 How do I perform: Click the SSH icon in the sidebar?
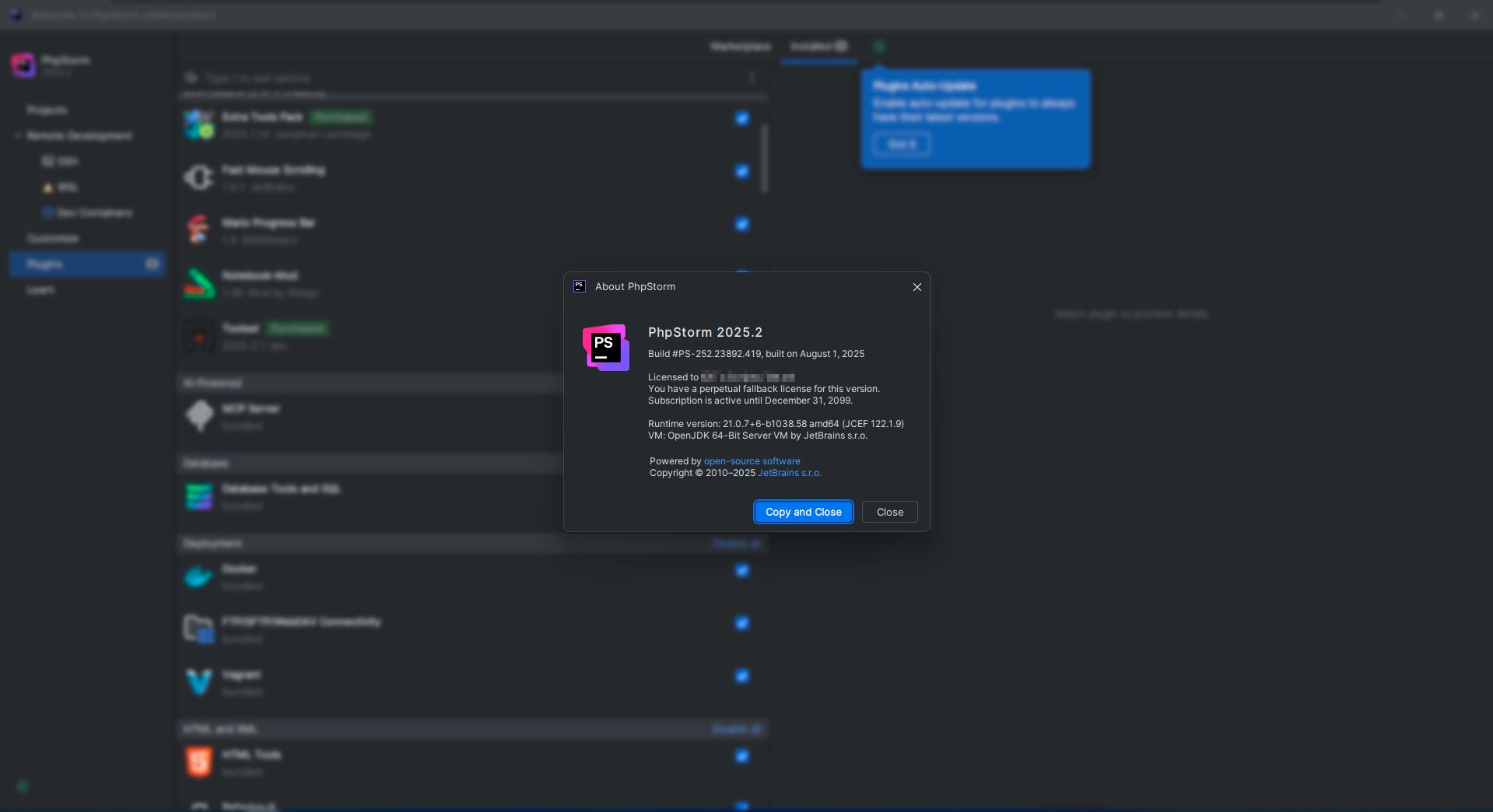(47, 161)
